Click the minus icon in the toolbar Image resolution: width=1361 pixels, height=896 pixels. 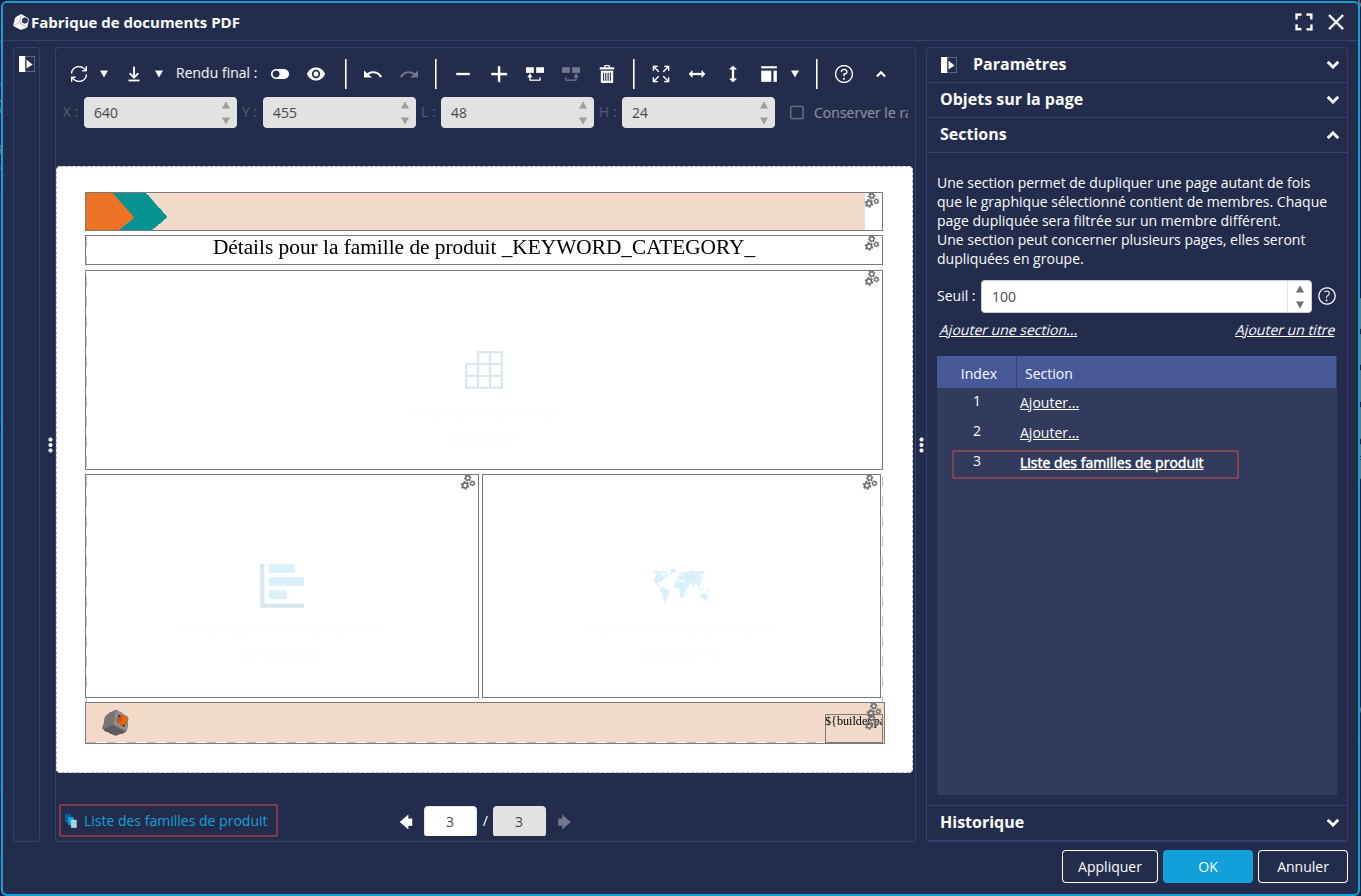pyautogui.click(x=462, y=74)
